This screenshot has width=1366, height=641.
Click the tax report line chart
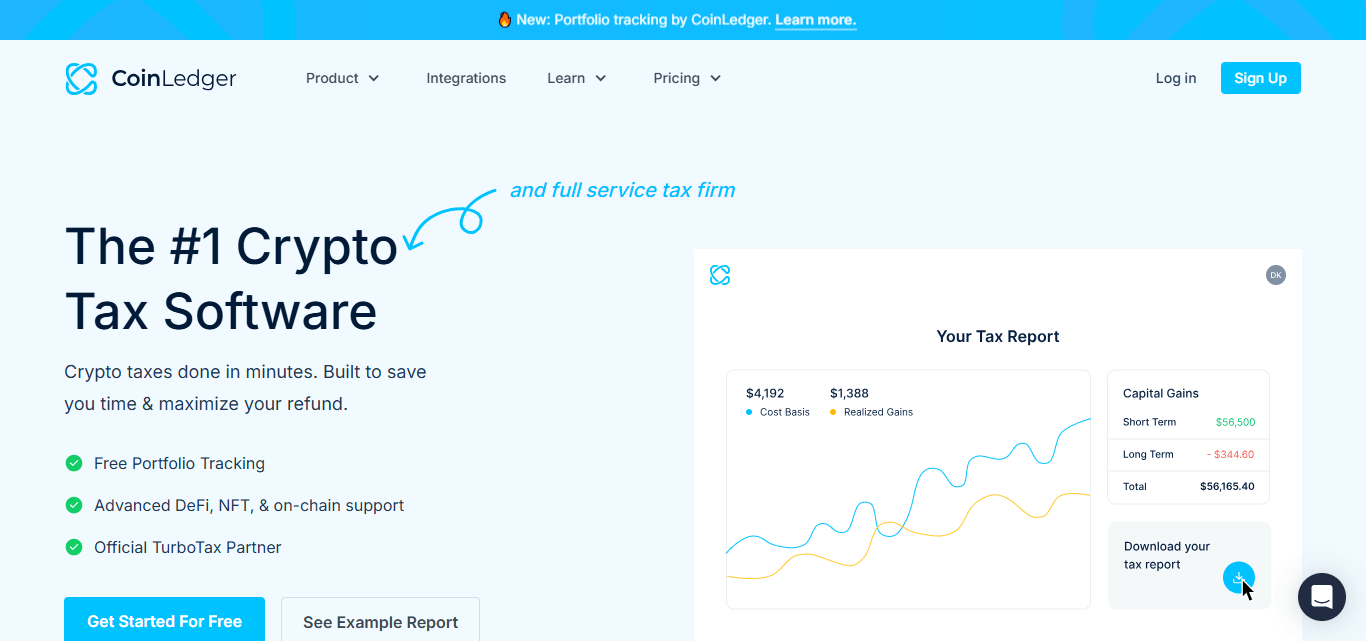coord(908,489)
